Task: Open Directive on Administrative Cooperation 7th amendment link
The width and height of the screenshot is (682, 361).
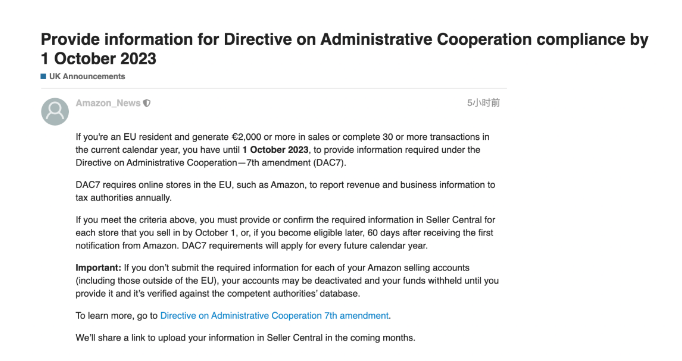Action: [x=274, y=316]
